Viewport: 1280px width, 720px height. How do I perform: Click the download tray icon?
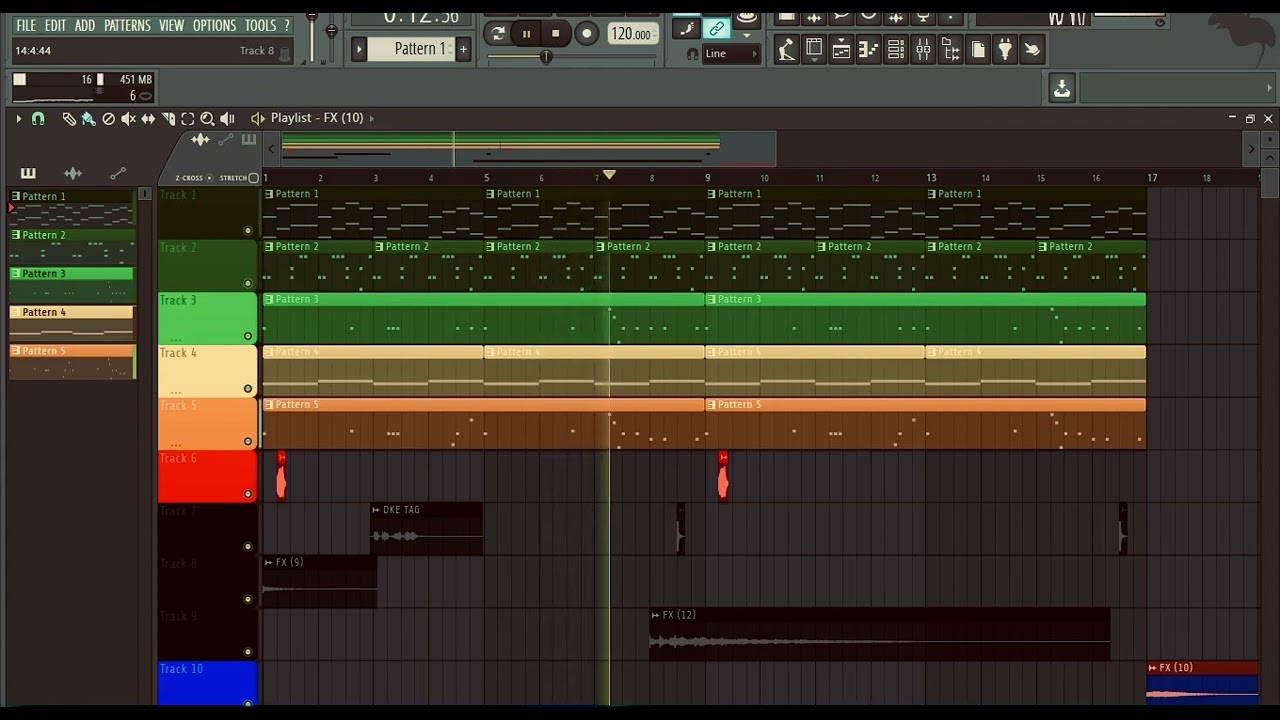(x=1062, y=89)
